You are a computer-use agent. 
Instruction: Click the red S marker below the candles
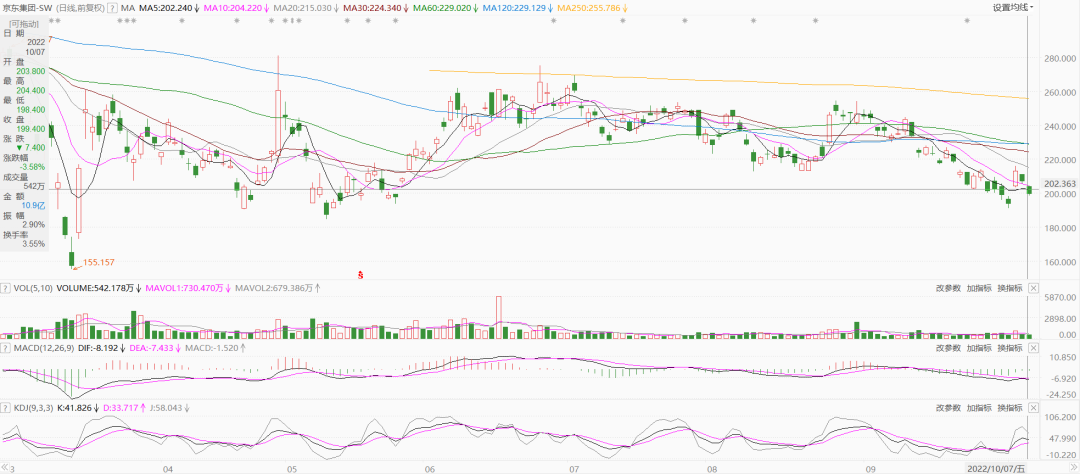click(360, 275)
